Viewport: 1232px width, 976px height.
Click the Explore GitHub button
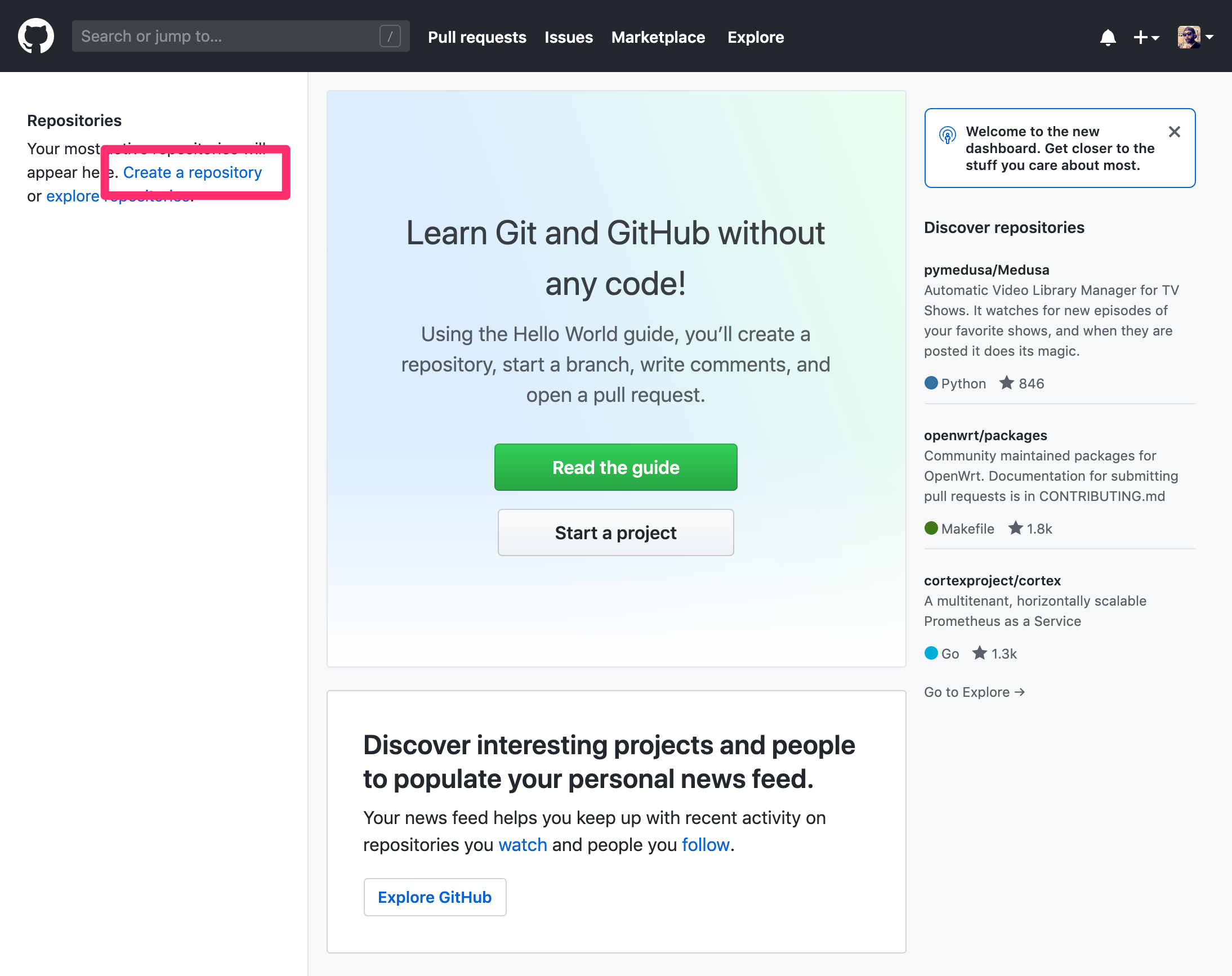click(x=435, y=897)
